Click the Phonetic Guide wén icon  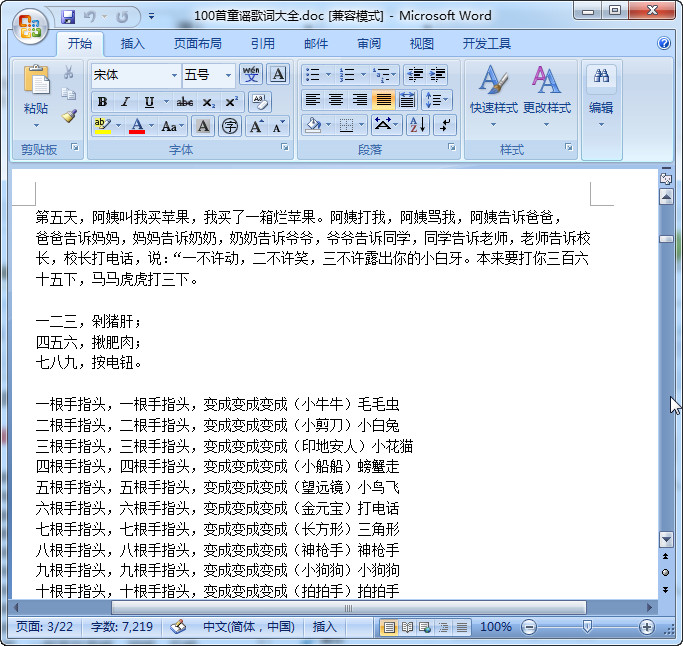click(x=251, y=75)
